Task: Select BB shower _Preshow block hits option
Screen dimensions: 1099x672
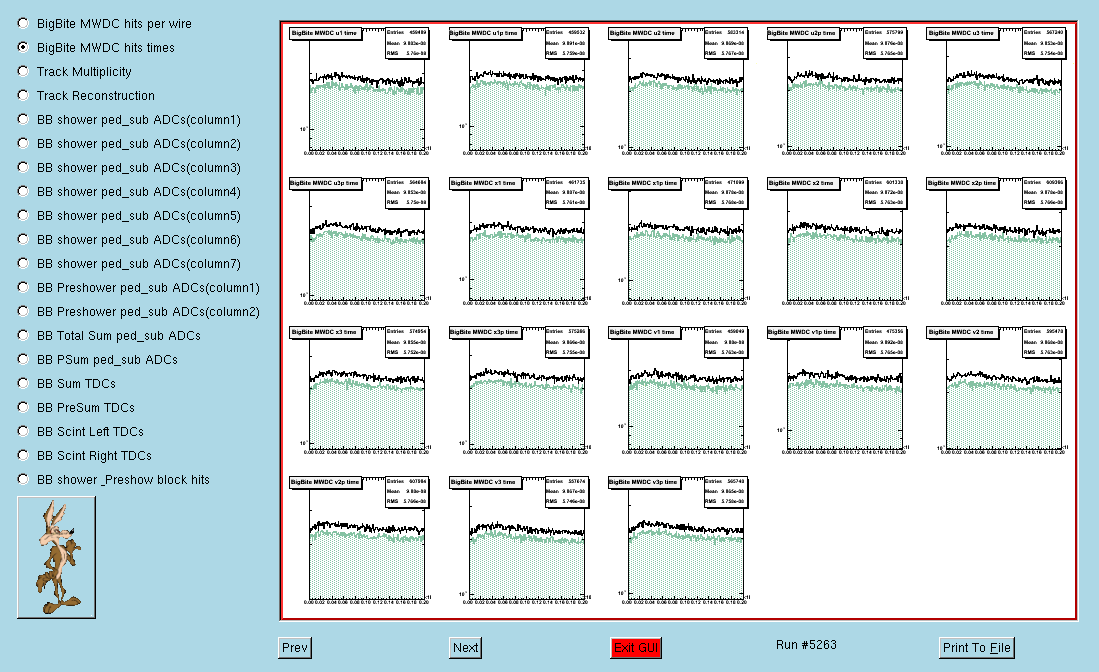Action: pos(23,479)
